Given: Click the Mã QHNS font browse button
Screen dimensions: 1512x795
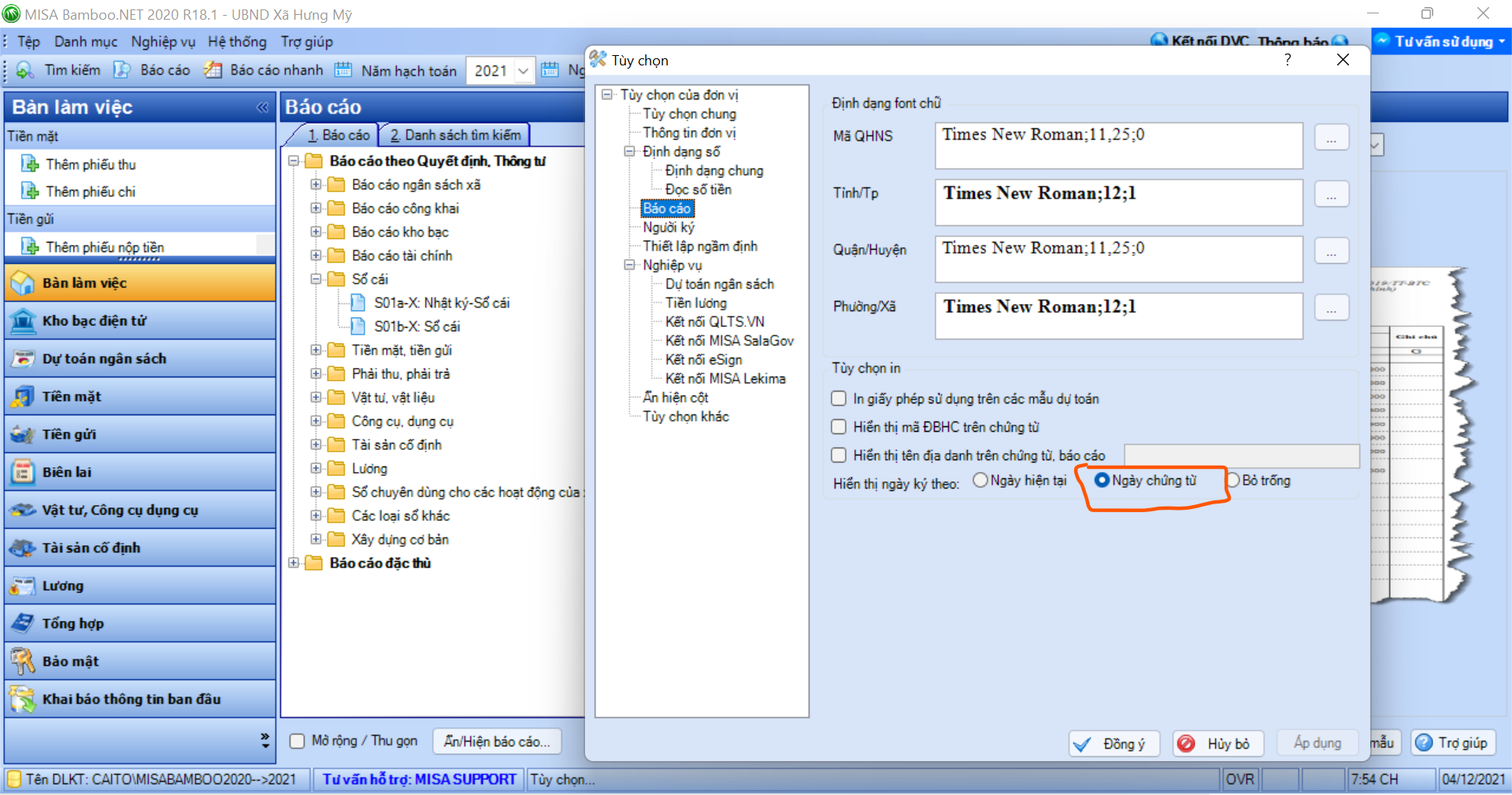Looking at the screenshot, I should 1332,137.
